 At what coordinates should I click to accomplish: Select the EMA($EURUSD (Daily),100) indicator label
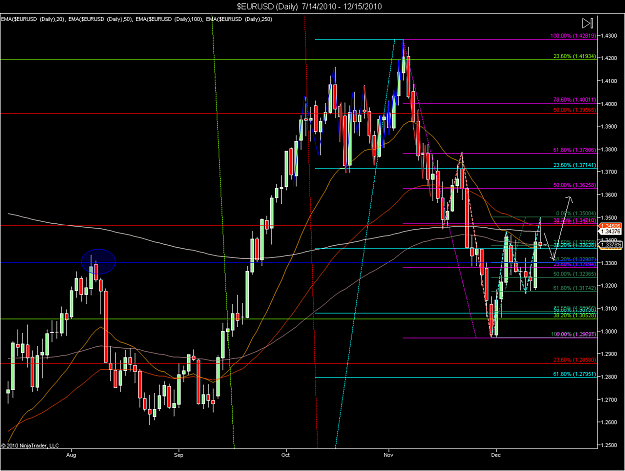(x=169, y=19)
